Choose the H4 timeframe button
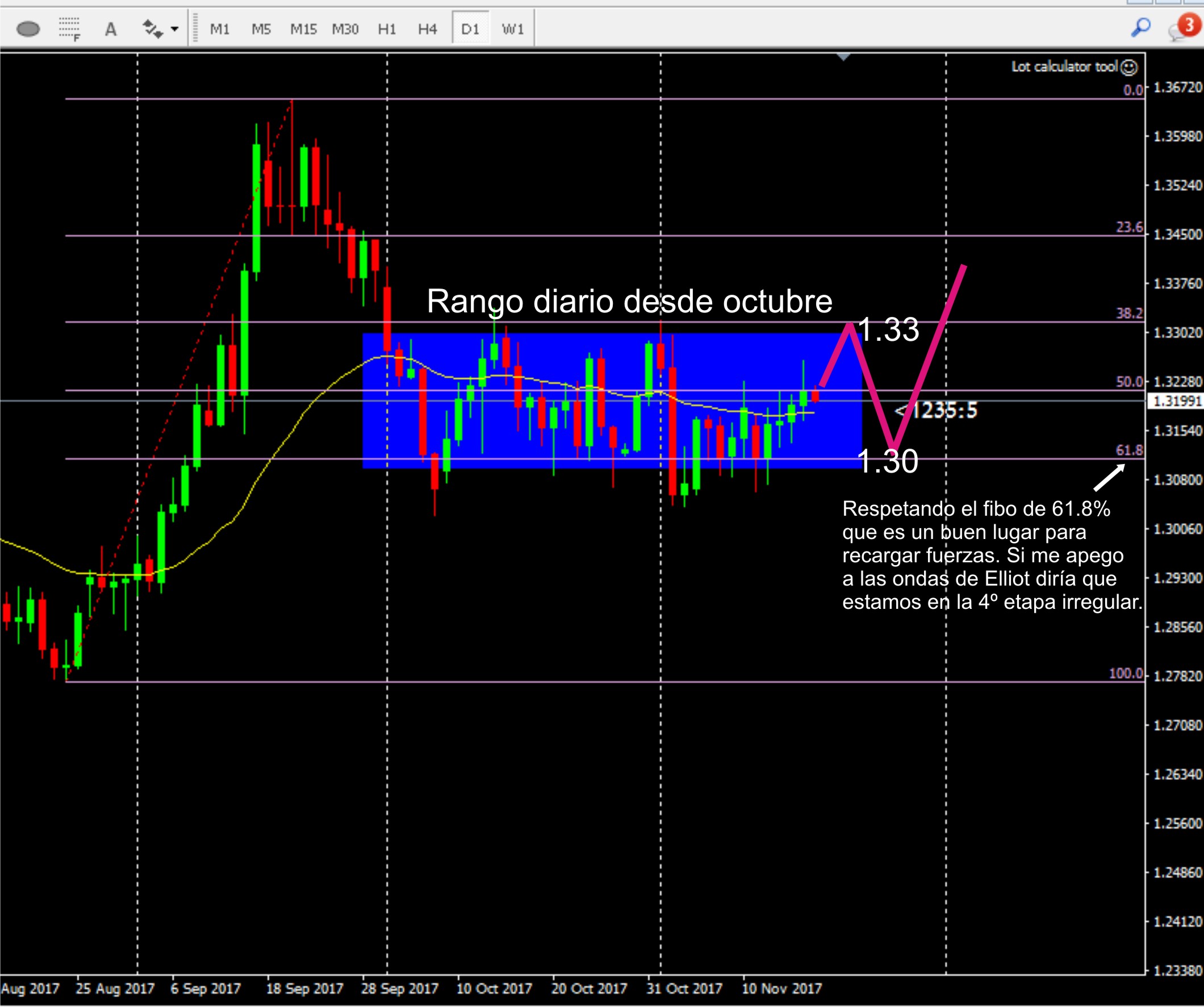This screenshot has width=1204, height=1007. 428,28
